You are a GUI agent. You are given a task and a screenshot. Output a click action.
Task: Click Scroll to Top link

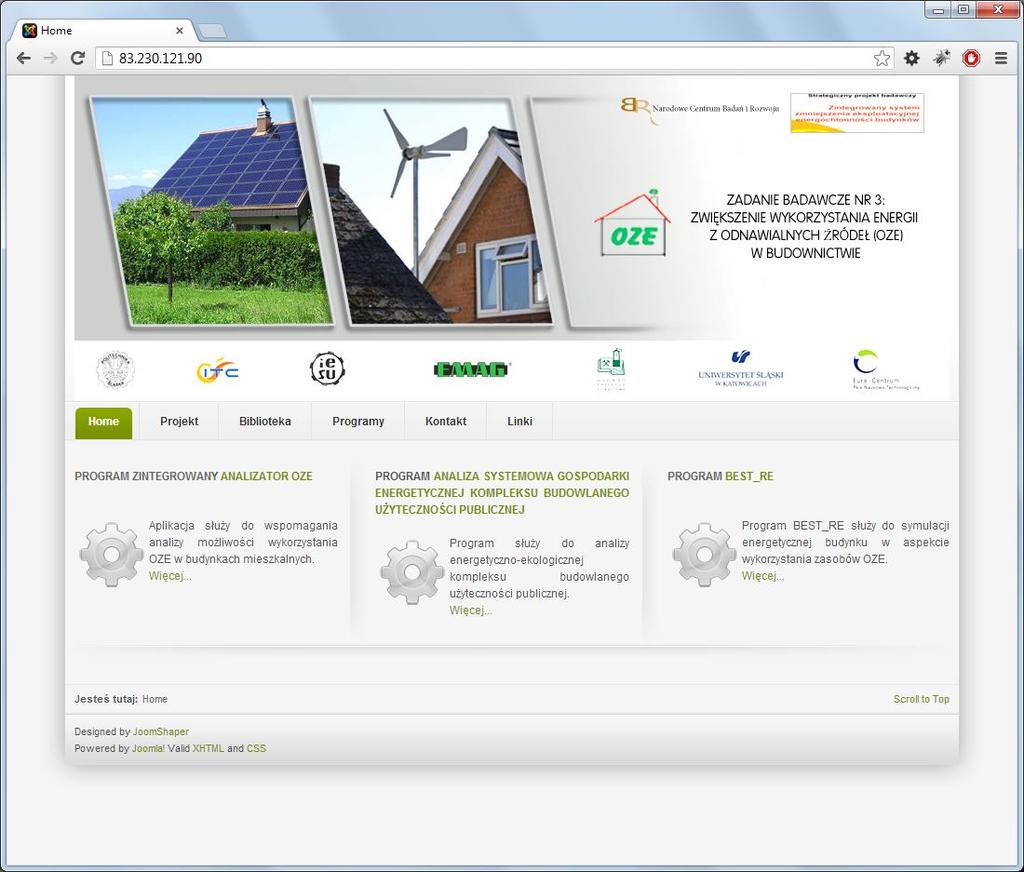[921, 700]
